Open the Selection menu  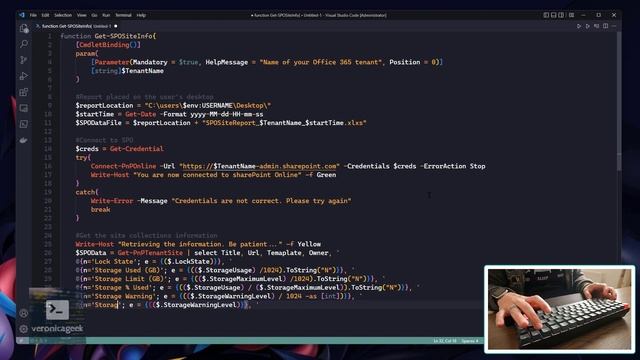click(63, 15)
